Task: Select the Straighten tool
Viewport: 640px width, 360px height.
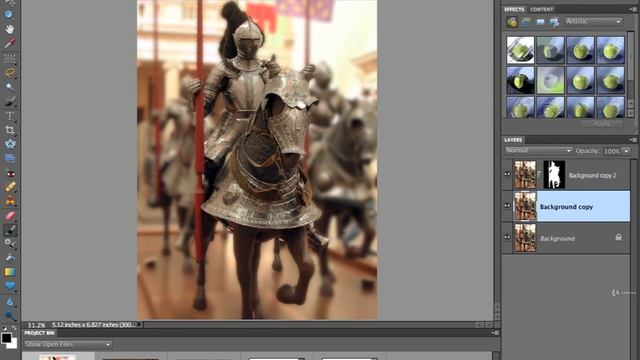Action: [9, 158]
